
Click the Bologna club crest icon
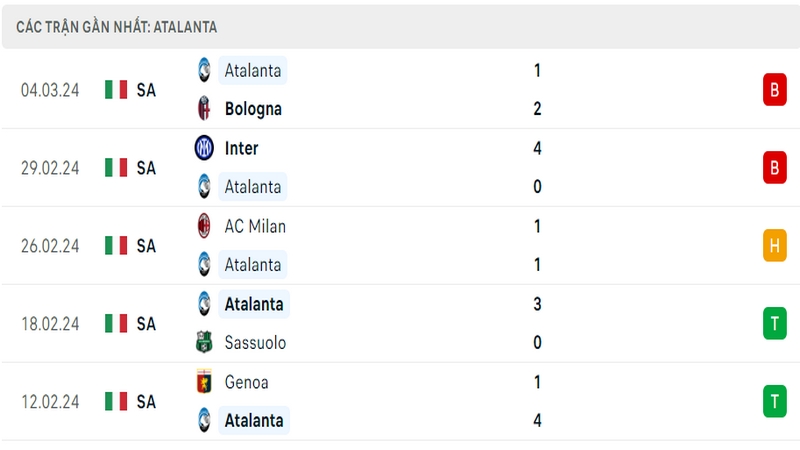click(x=204, y=108)
